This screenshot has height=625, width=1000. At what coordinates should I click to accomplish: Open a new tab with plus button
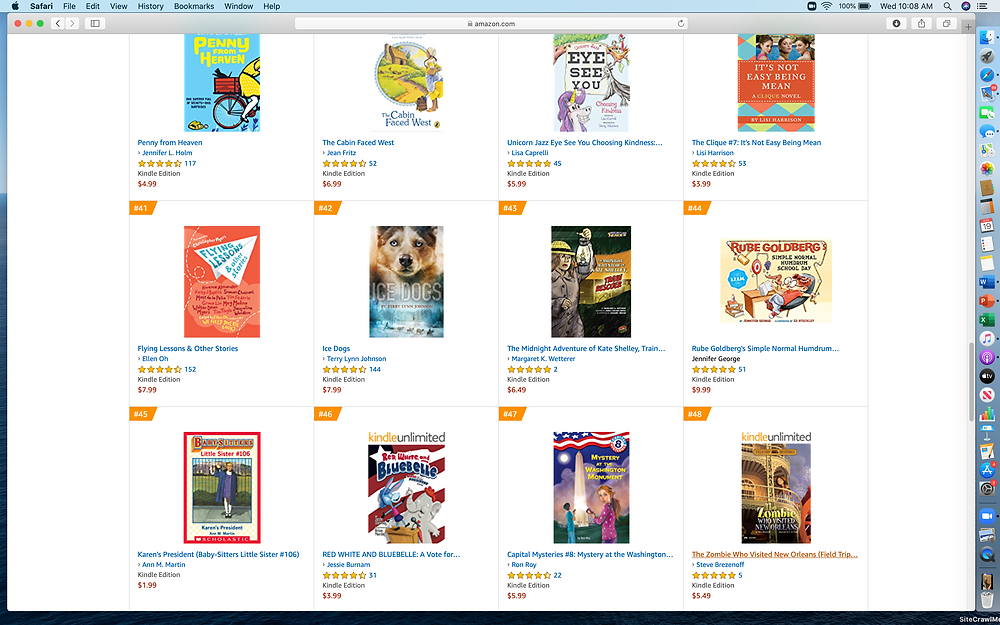(x=968, y=27)
